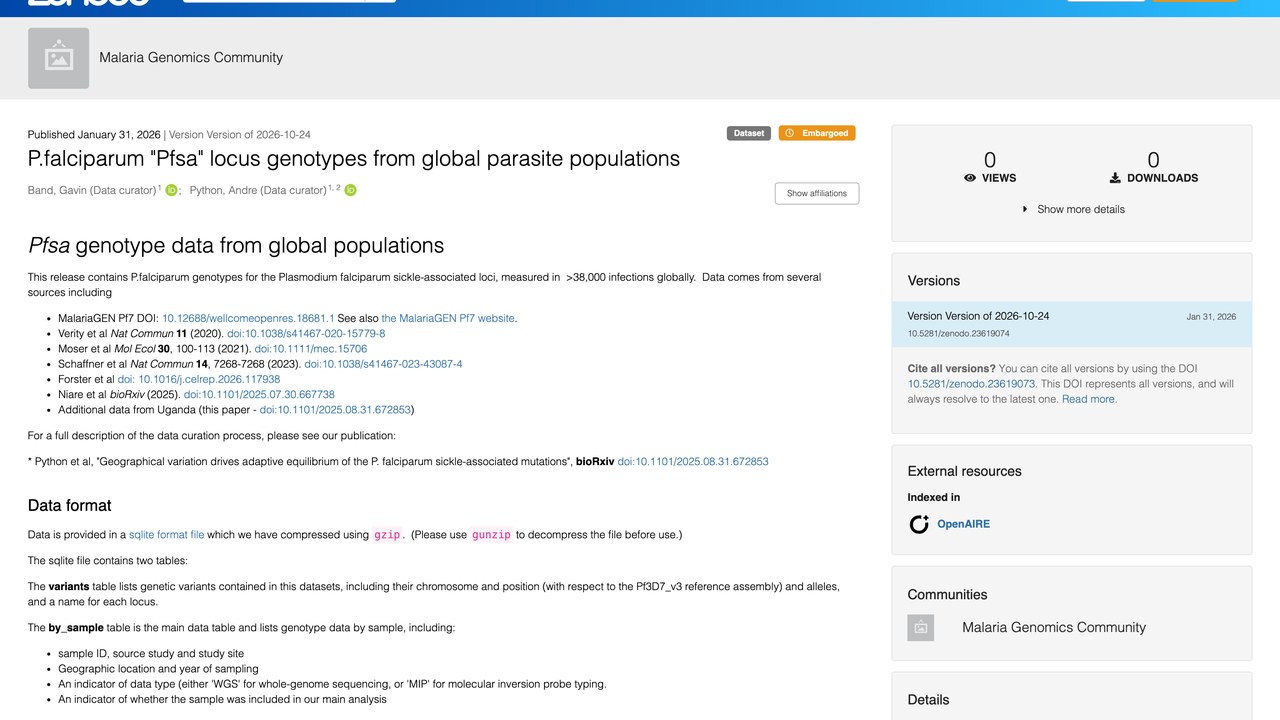Open the Verity et al DOI link
This screenshot has width=1280, height=720.
(x=306, y=334)
